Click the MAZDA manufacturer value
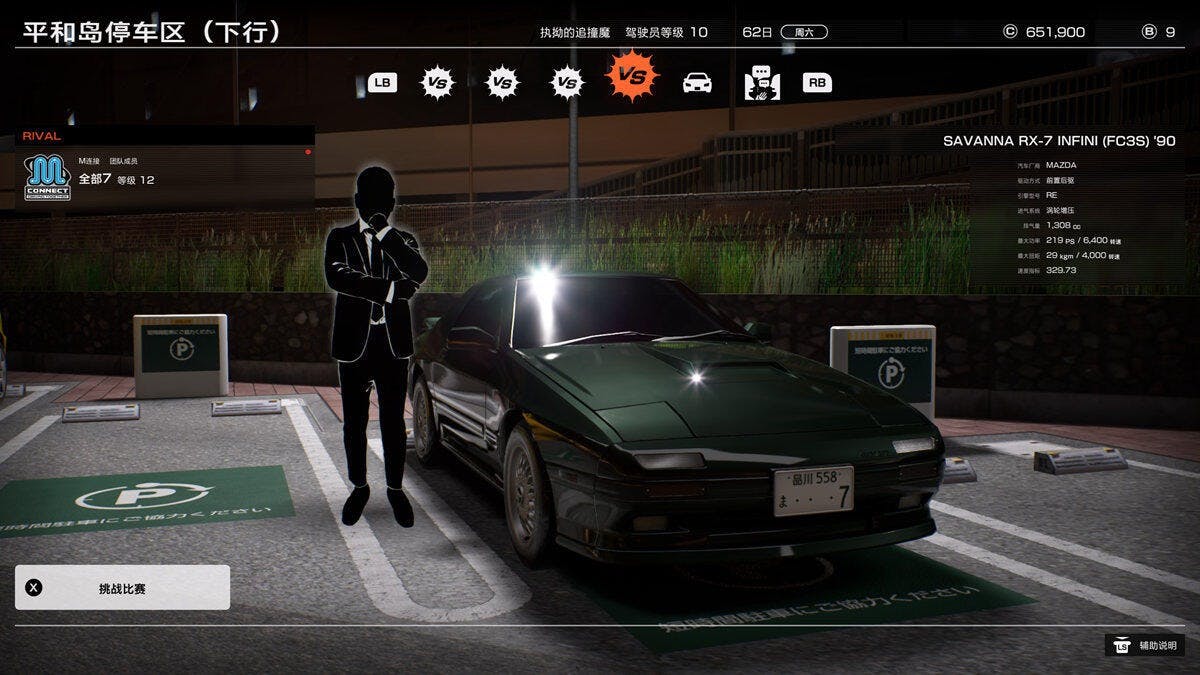 point(1063,164)
